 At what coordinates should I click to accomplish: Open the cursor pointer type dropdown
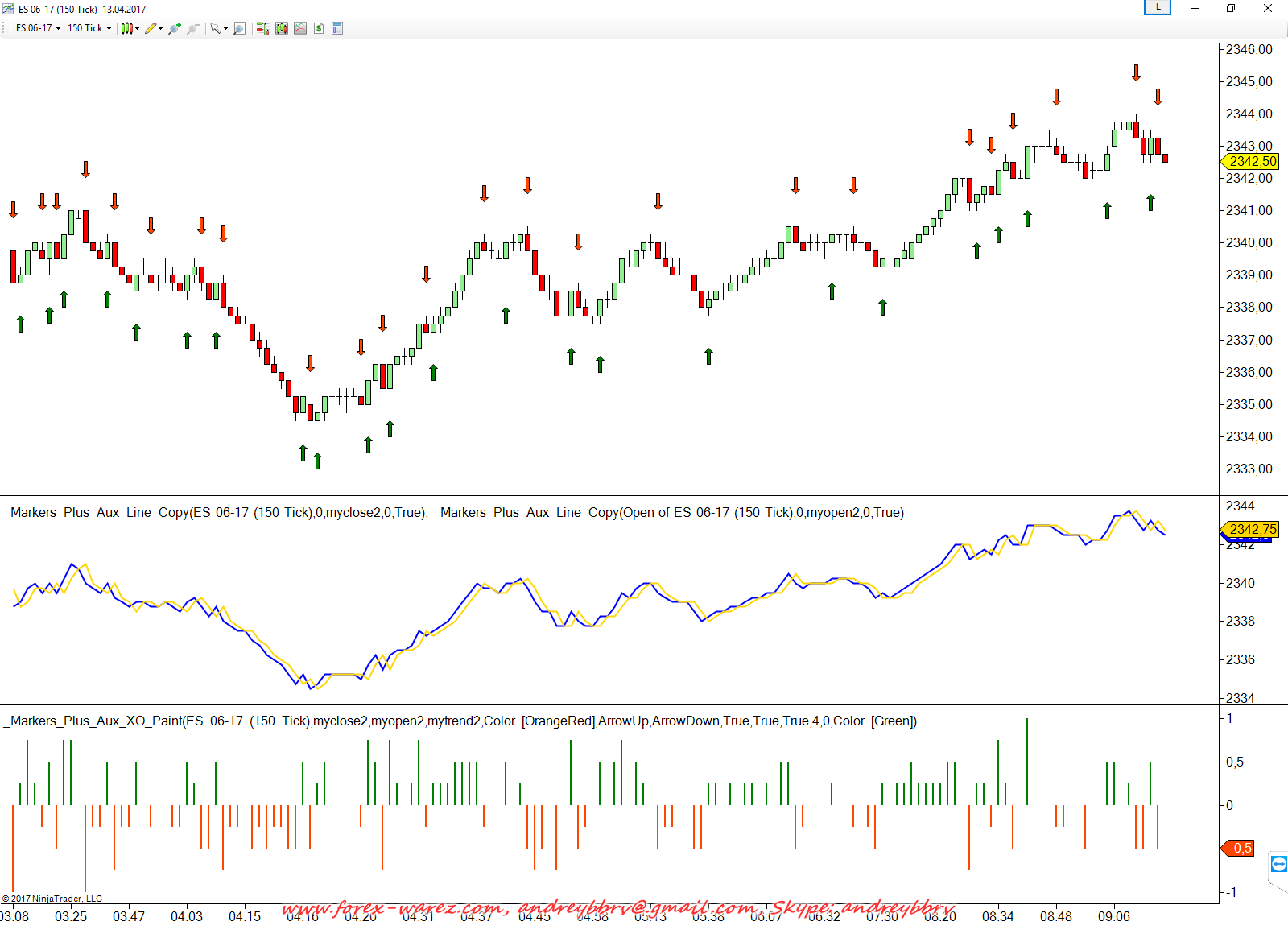219,28
